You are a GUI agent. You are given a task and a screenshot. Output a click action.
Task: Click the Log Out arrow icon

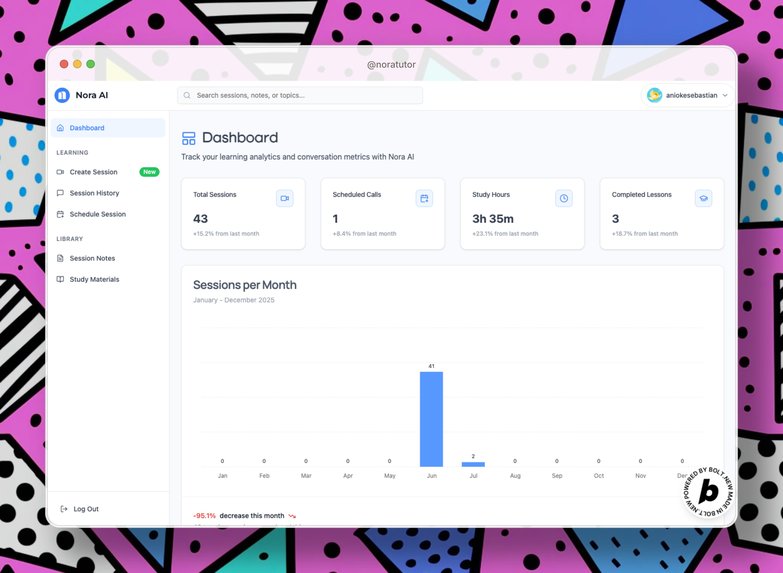tap(64, 509)
